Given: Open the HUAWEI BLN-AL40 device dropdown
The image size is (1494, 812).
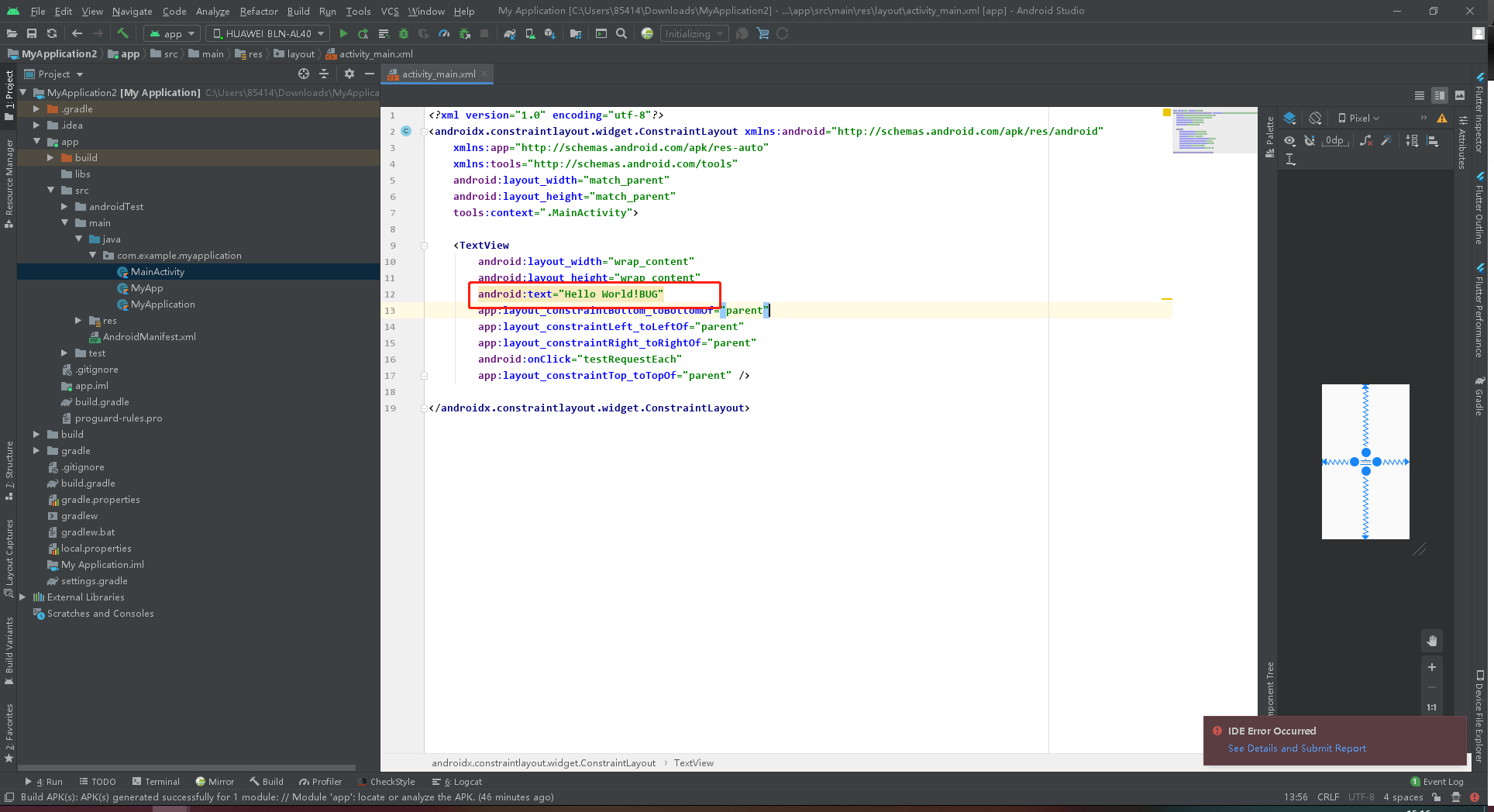Looking at the screenshot, I should pos(269,33).
